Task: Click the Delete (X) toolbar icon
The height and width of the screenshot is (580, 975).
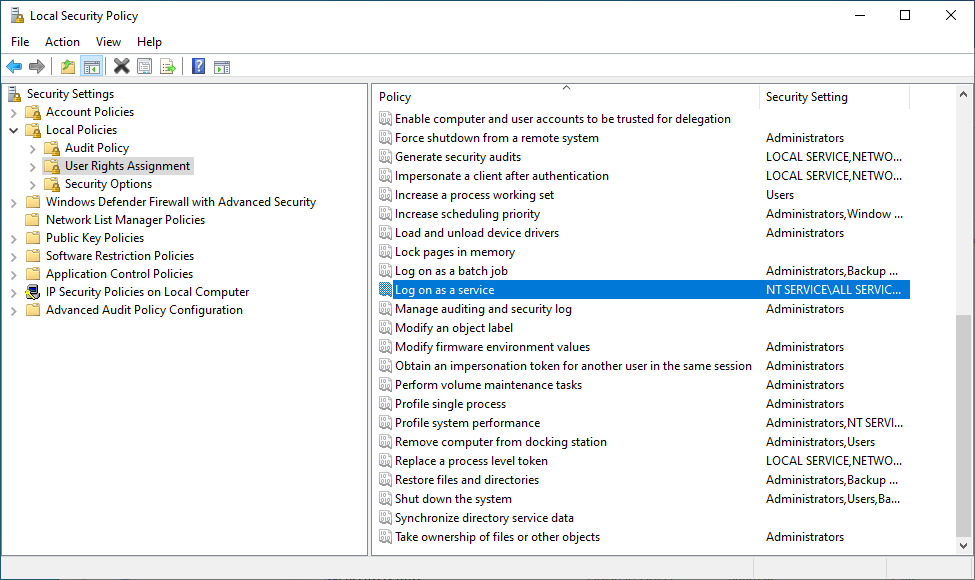Action: (121, 67)
